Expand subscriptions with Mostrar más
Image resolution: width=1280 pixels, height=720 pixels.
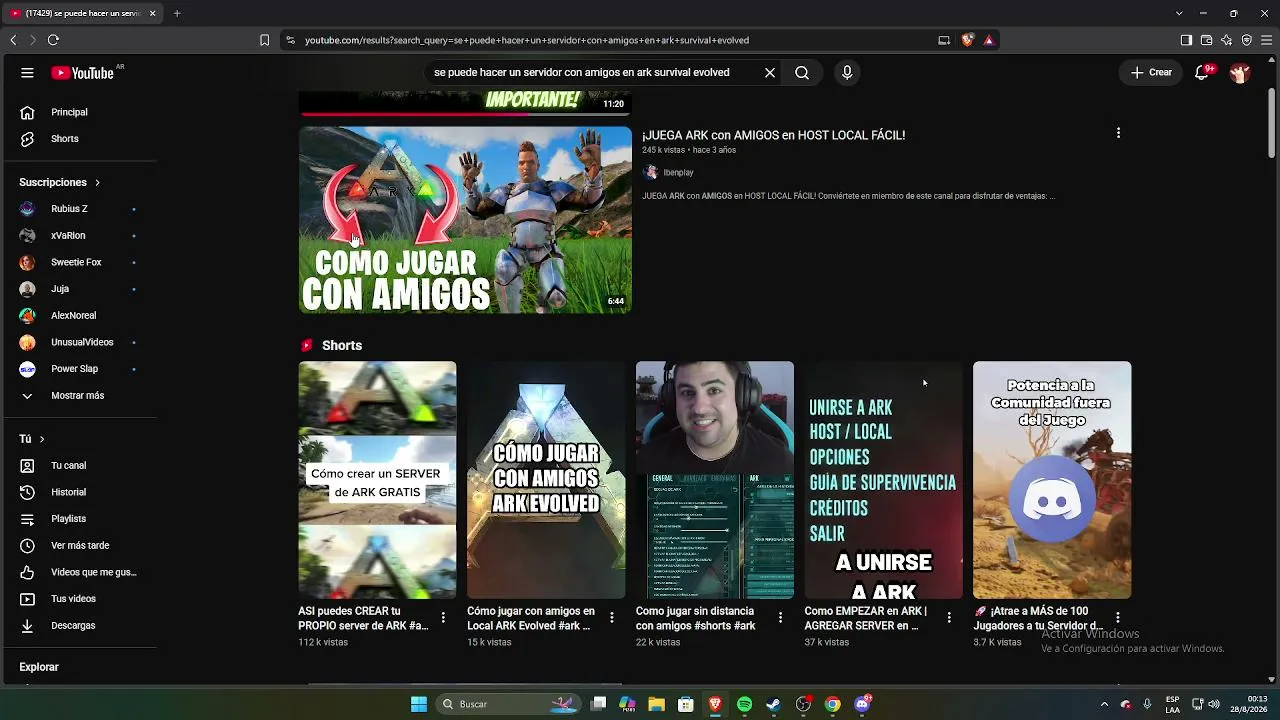[x=78, y=396]
